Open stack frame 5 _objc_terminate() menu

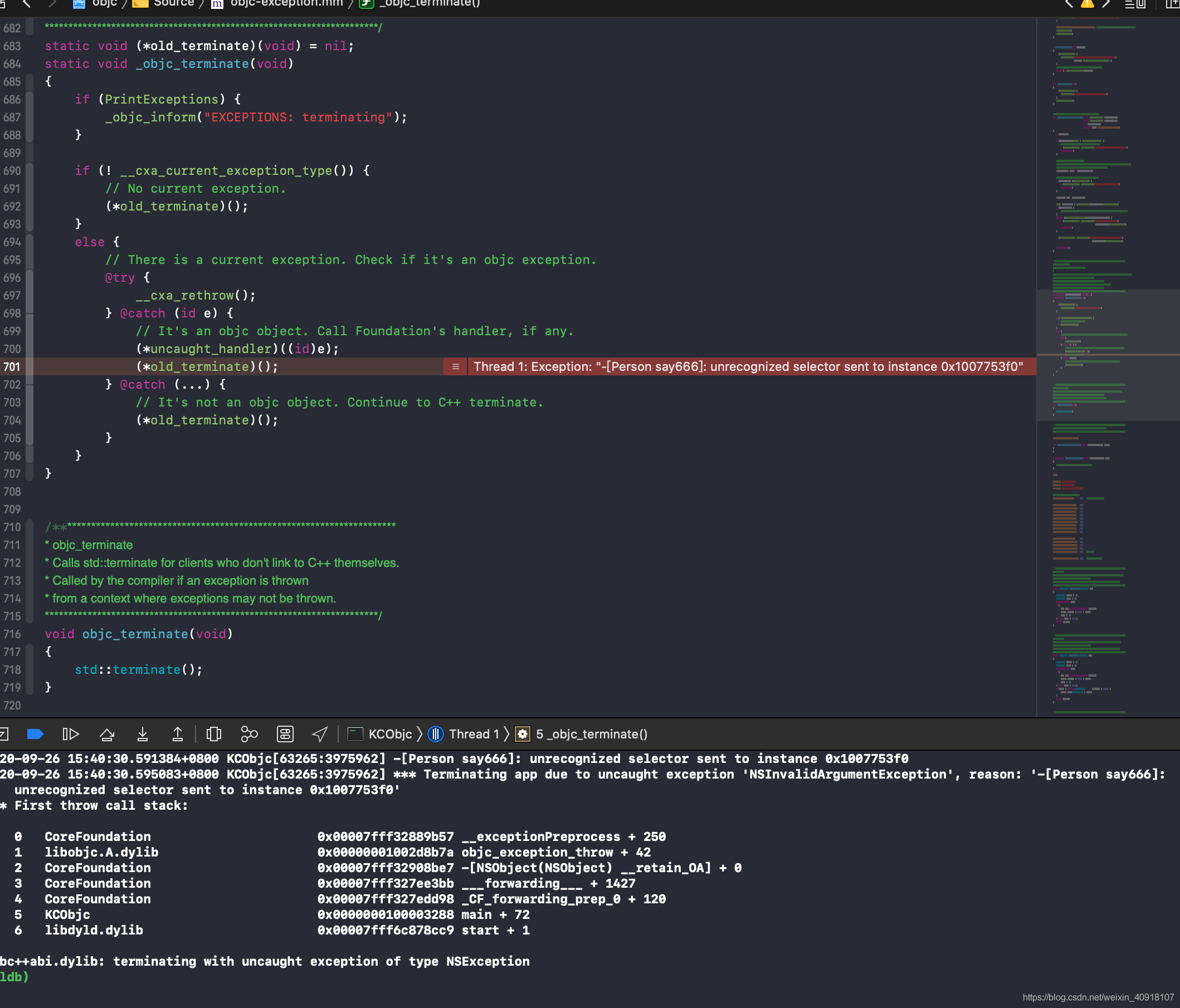pos(592,734)
